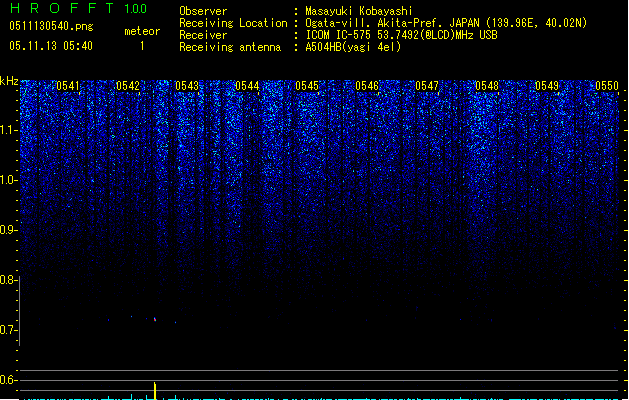Screen dimensions: 629x400
Task: Click the 0549 time marker
Action: pyautogui.click(x=547, y=86)
